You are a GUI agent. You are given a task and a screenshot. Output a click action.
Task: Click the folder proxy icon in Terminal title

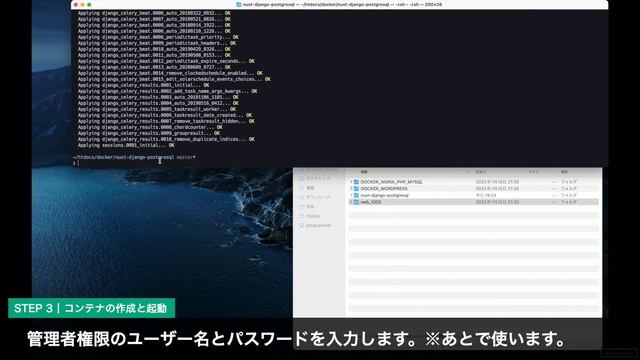tap(238, 4)
